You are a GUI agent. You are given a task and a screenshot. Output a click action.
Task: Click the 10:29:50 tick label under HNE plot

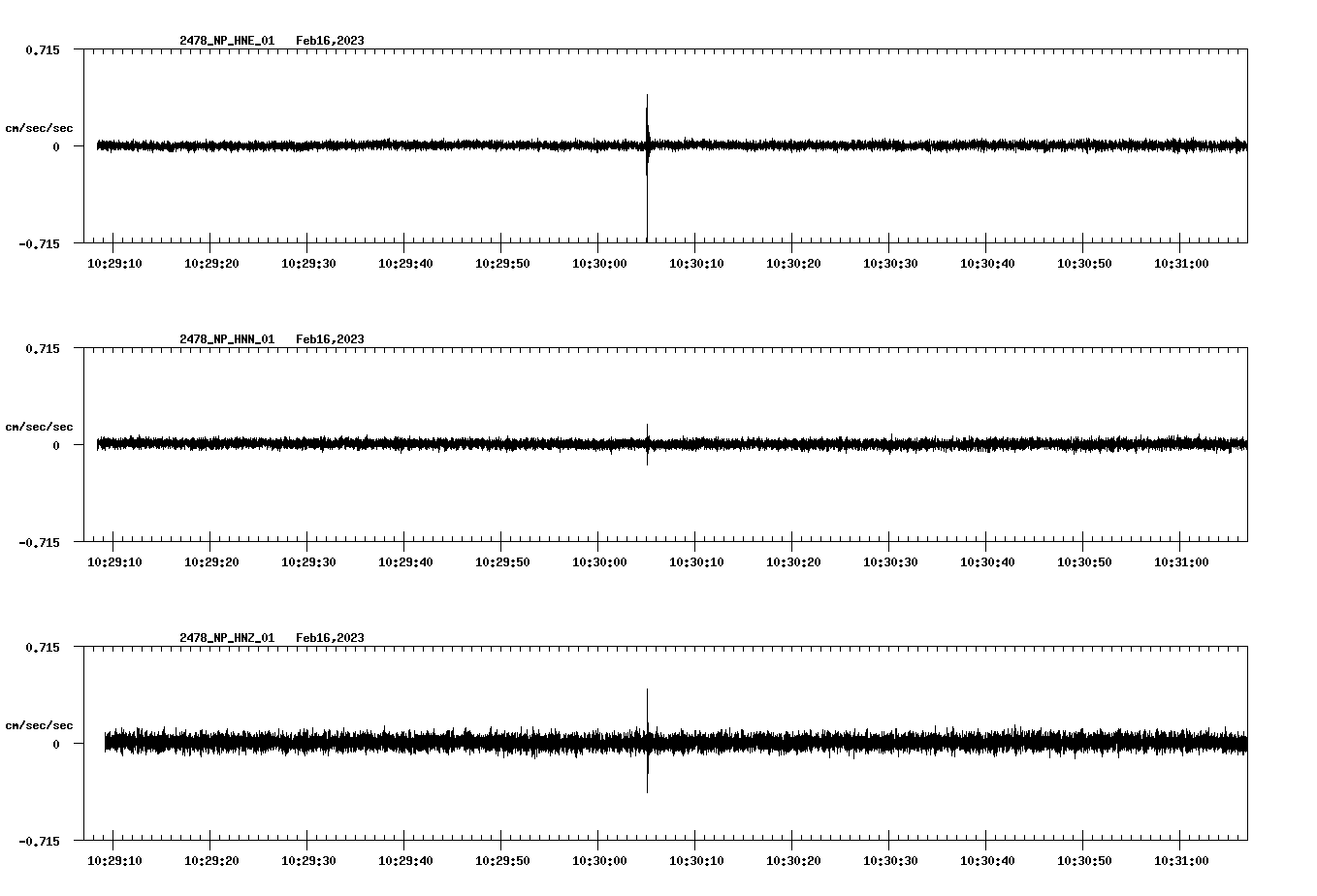pyautogui.click(x=502, y=264)
